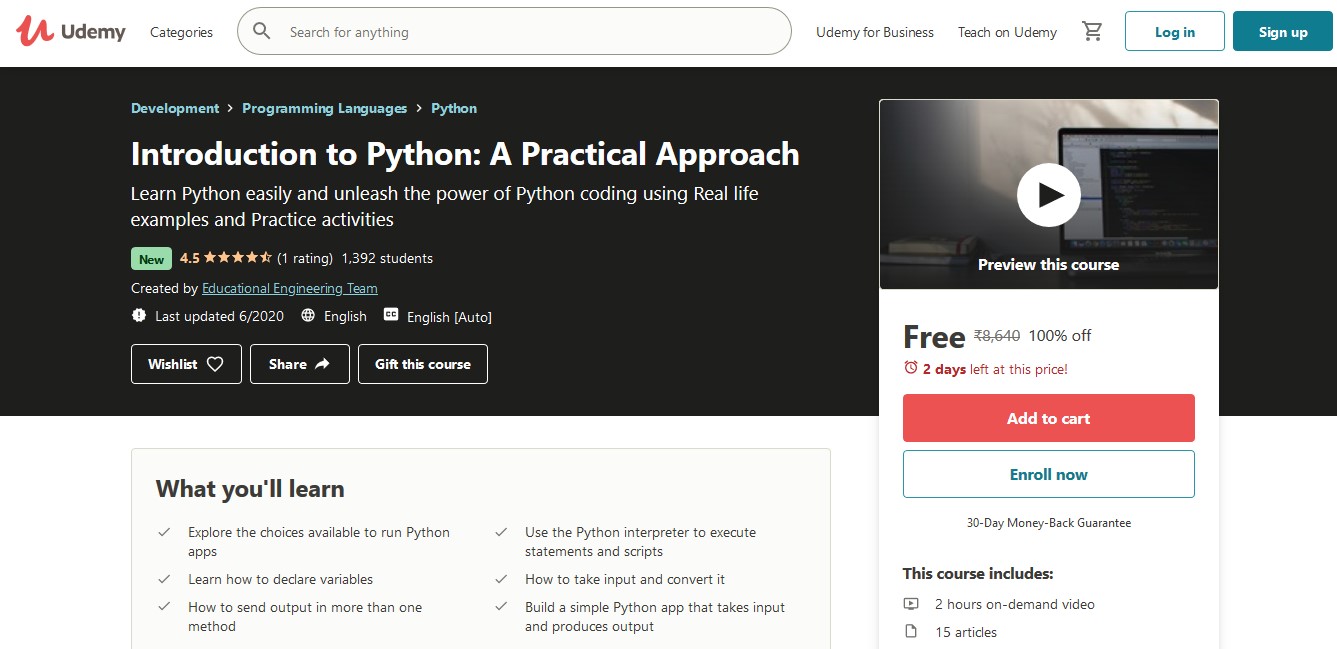Image resolution: width=1337 pixels, height=649 pixels.
Task: Open the Udemy logo home link
Action: click(x=71, y=32)
